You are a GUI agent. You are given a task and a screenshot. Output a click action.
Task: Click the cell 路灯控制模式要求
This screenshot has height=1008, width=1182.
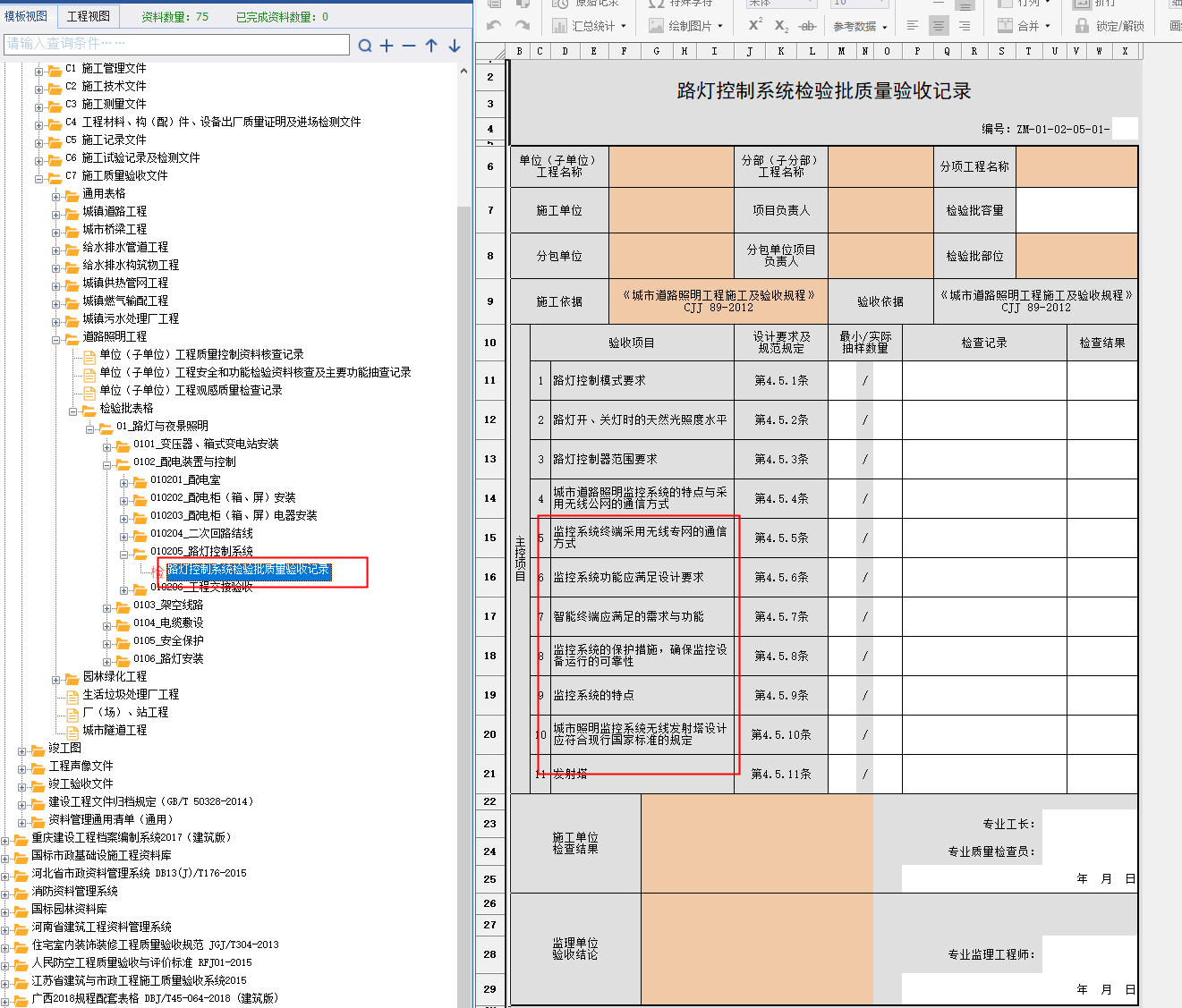(x=642, y=380)
